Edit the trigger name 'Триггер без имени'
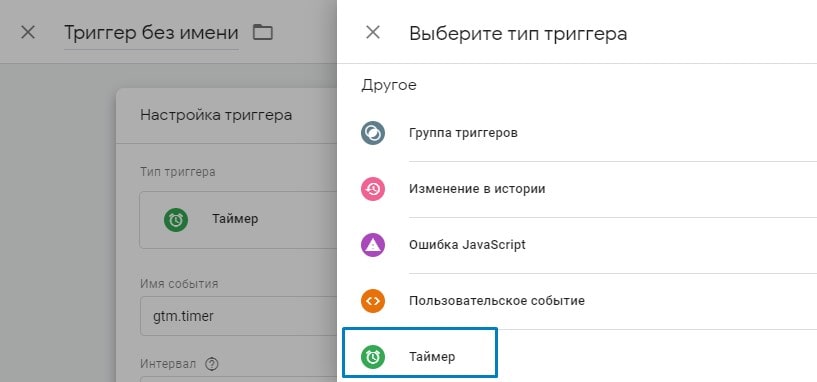Image resolution: width=817 pixels, height=382 pixels. tap(151, 34)
